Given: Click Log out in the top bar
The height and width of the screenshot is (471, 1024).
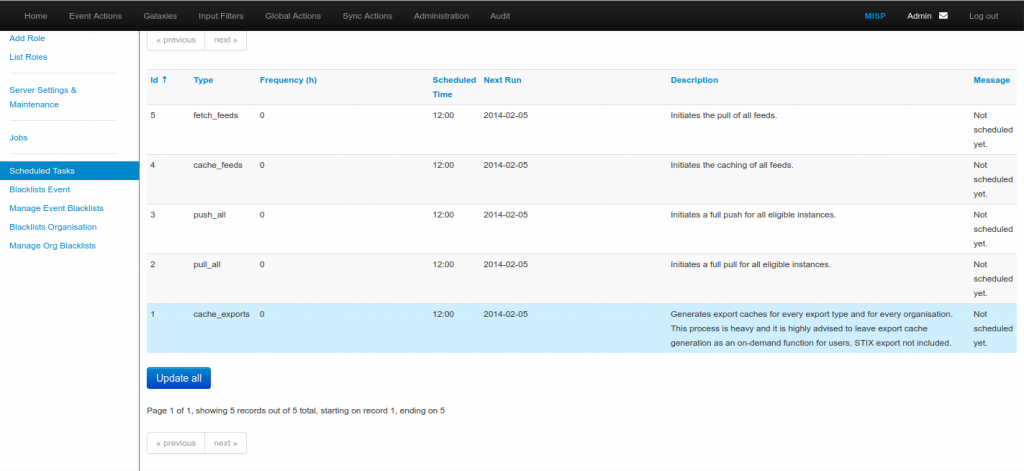Looking at the screenshot, I should pos(983,16).
